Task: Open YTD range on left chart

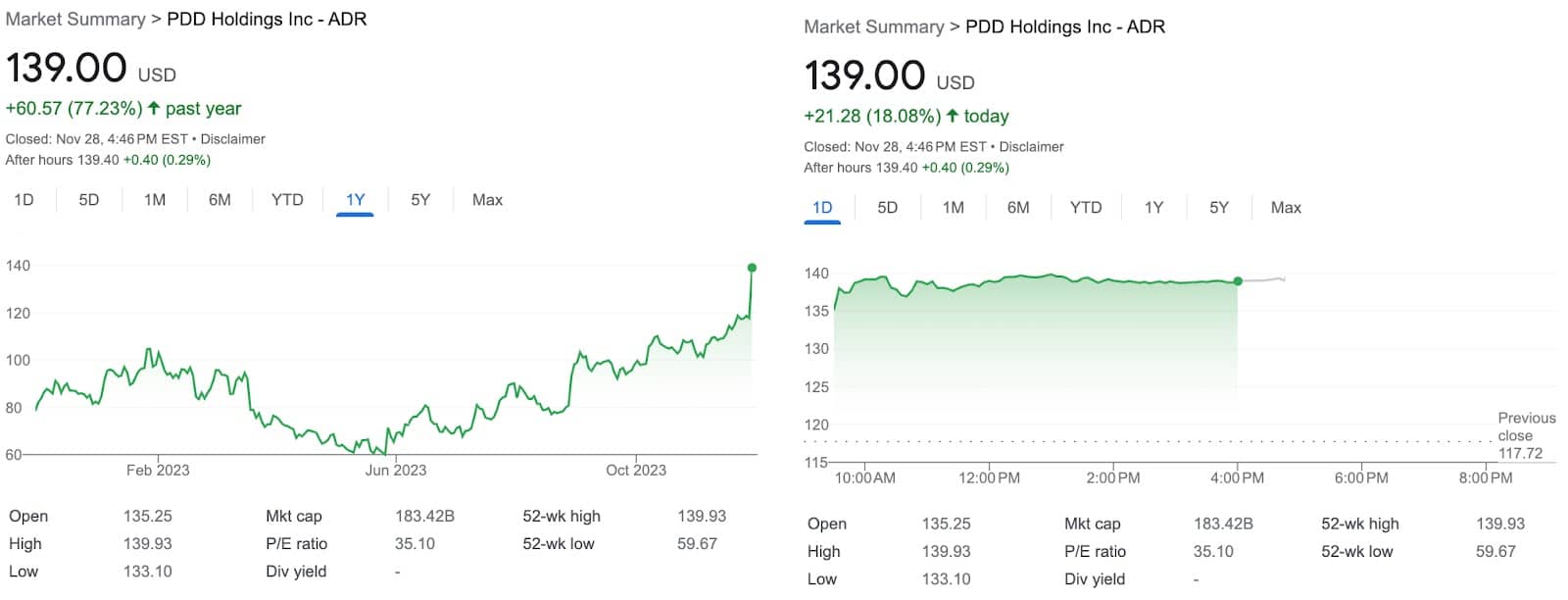Action: (287, 200)
